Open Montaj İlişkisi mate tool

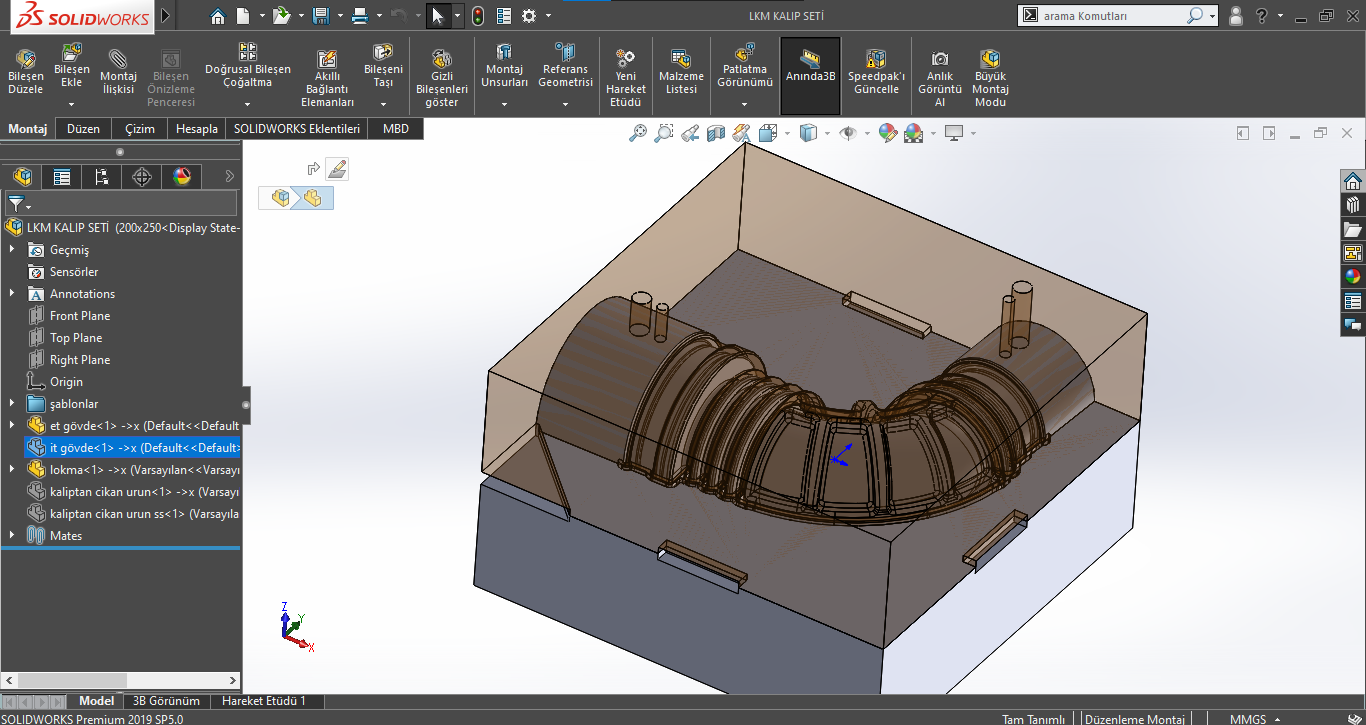click(x=119, y=72)
